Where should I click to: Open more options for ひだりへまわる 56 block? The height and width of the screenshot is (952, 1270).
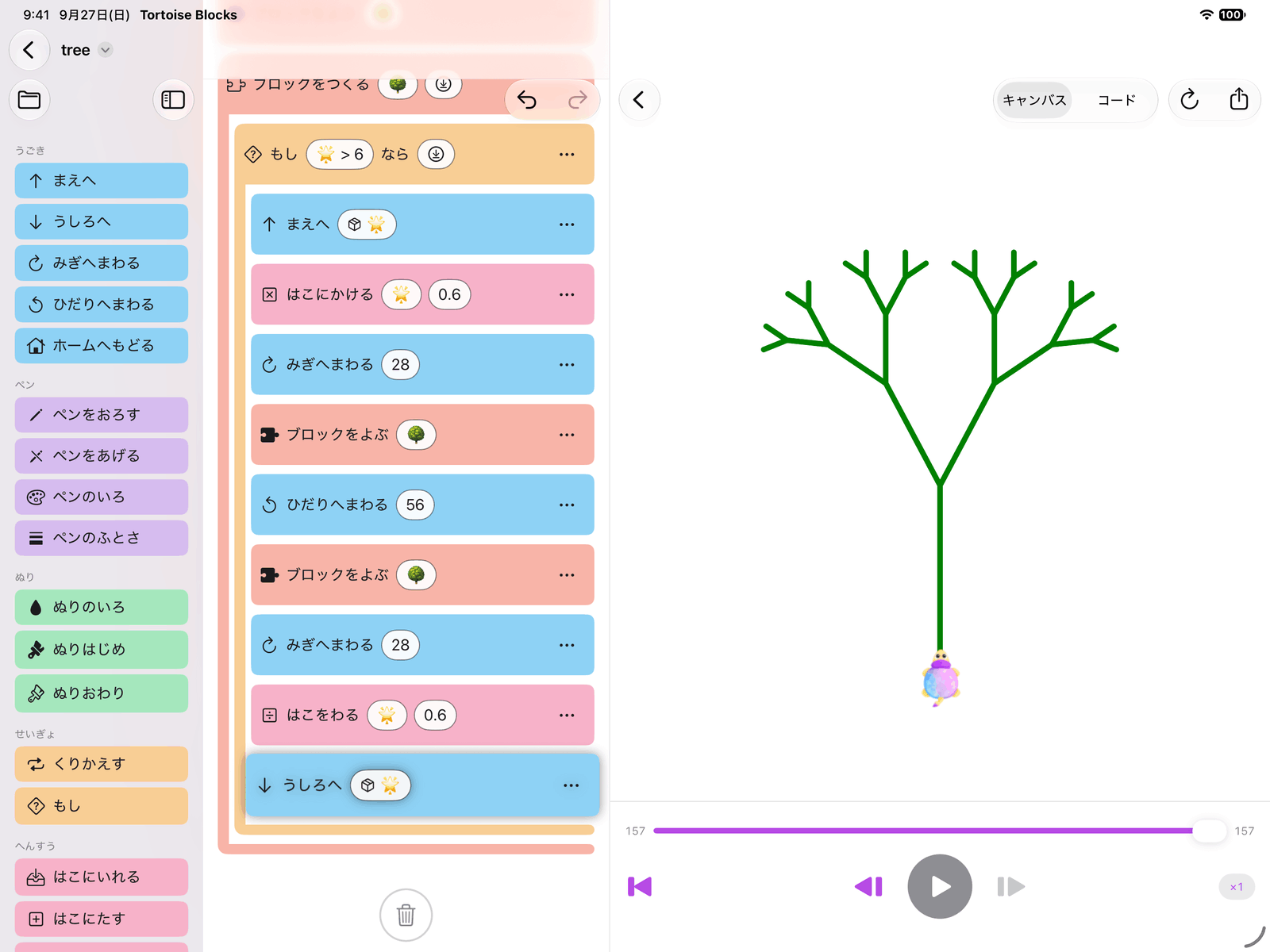pyautogui.click(x=567, y=505)
